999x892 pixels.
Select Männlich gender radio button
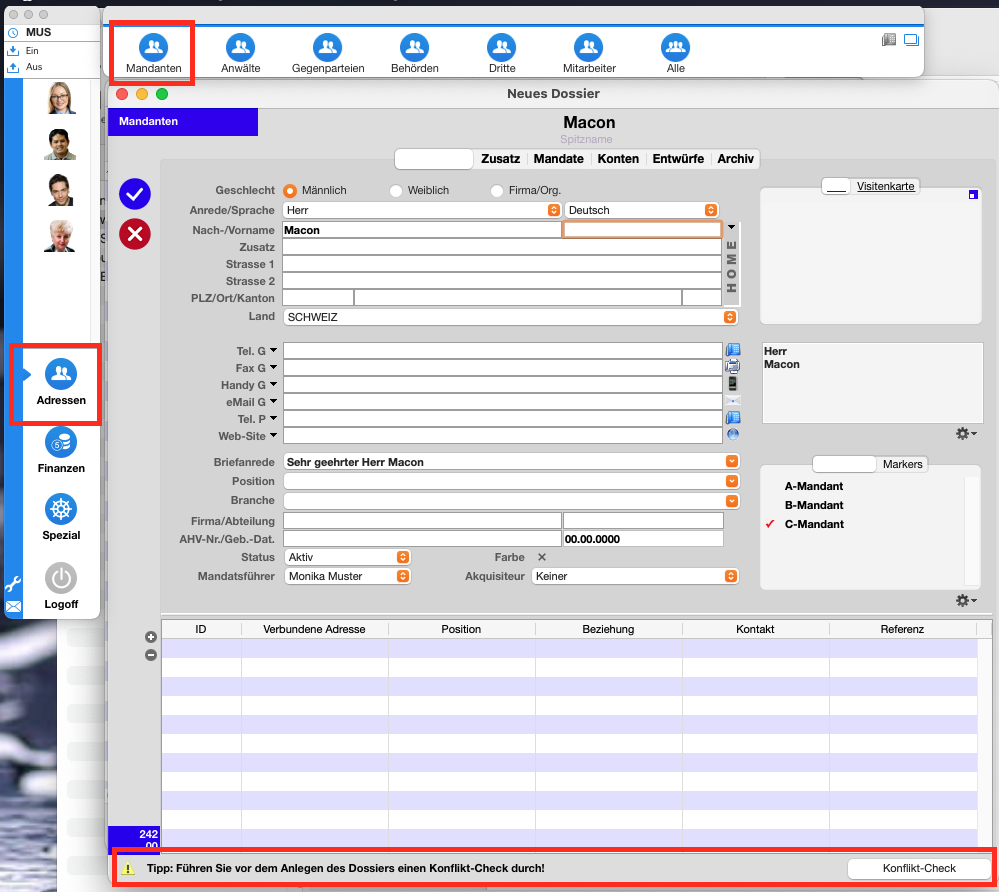290,191
